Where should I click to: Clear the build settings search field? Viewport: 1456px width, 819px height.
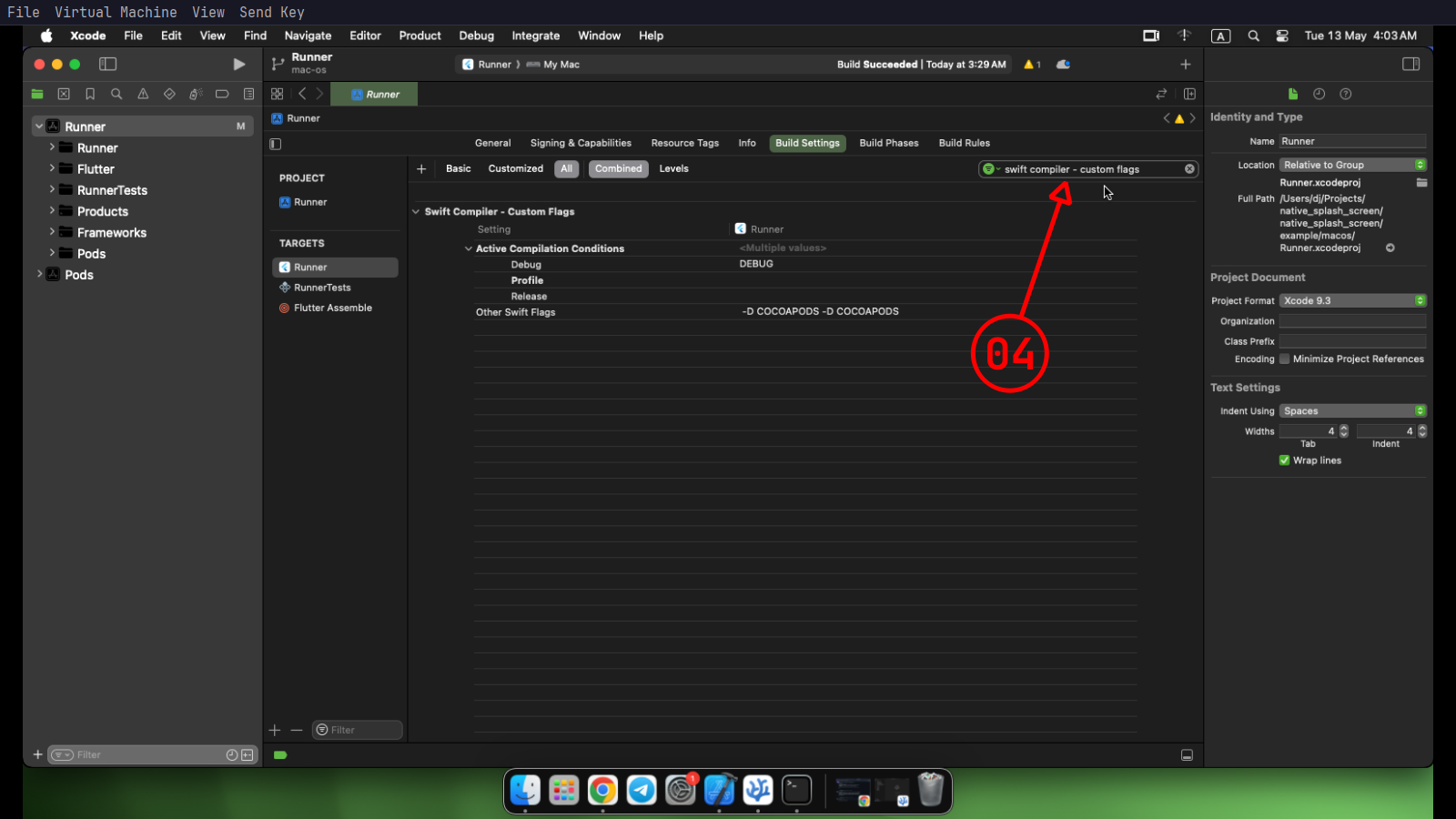pyautogui.click(x=1189, y=169)
